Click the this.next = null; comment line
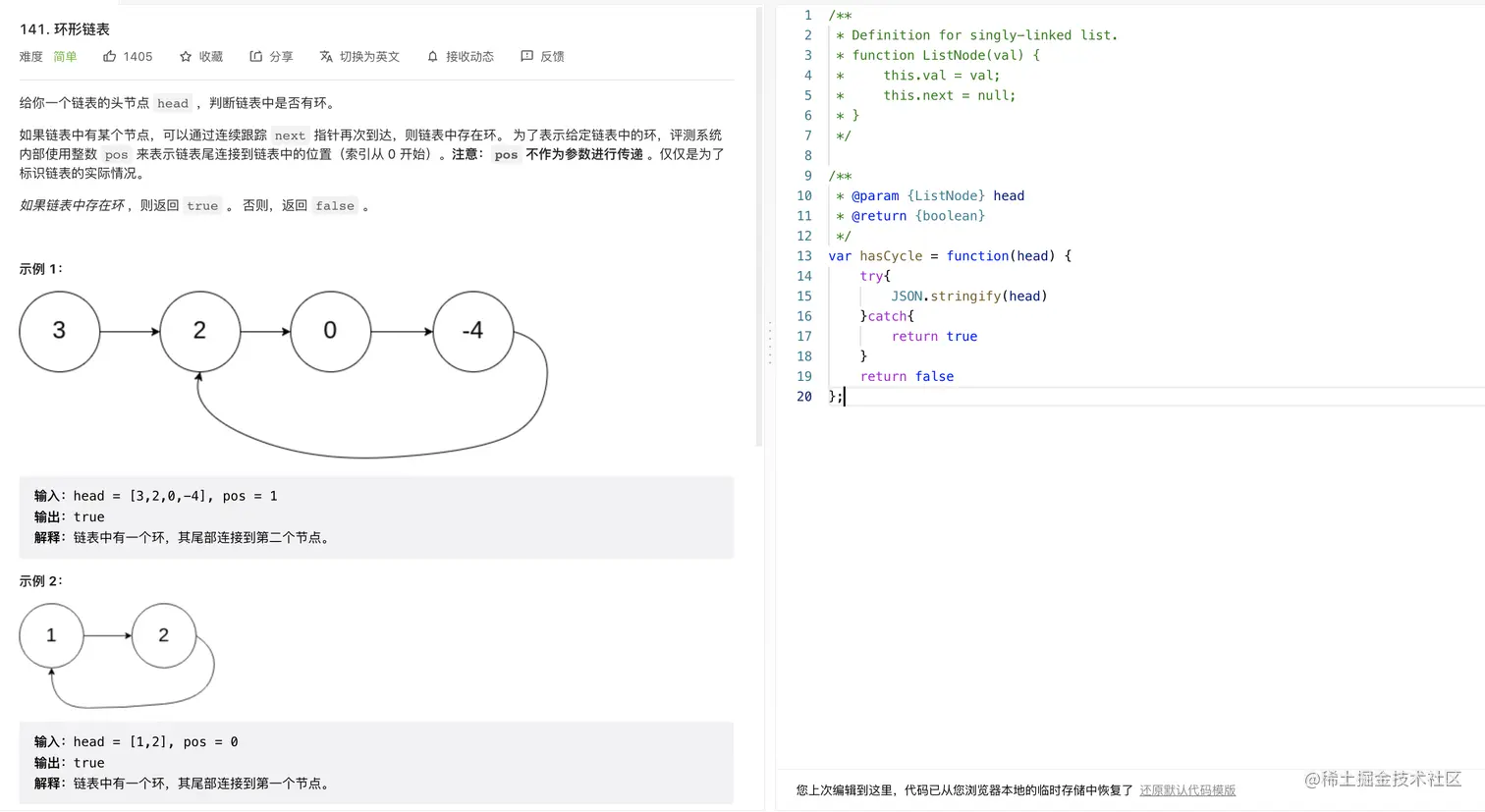This screenshot has width=1485, height=812. coord(926,95)
